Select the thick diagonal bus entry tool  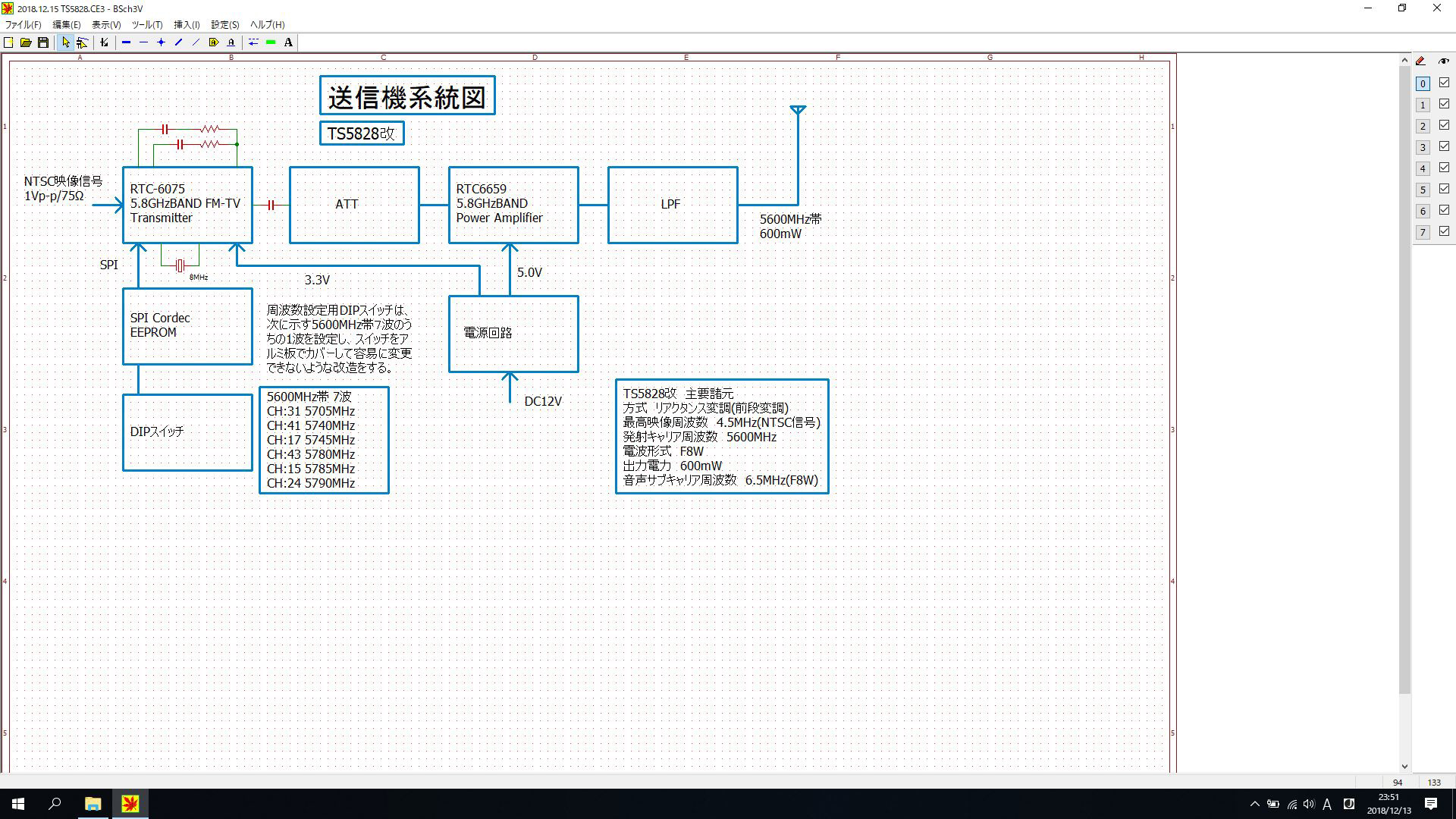coord(178,42)
